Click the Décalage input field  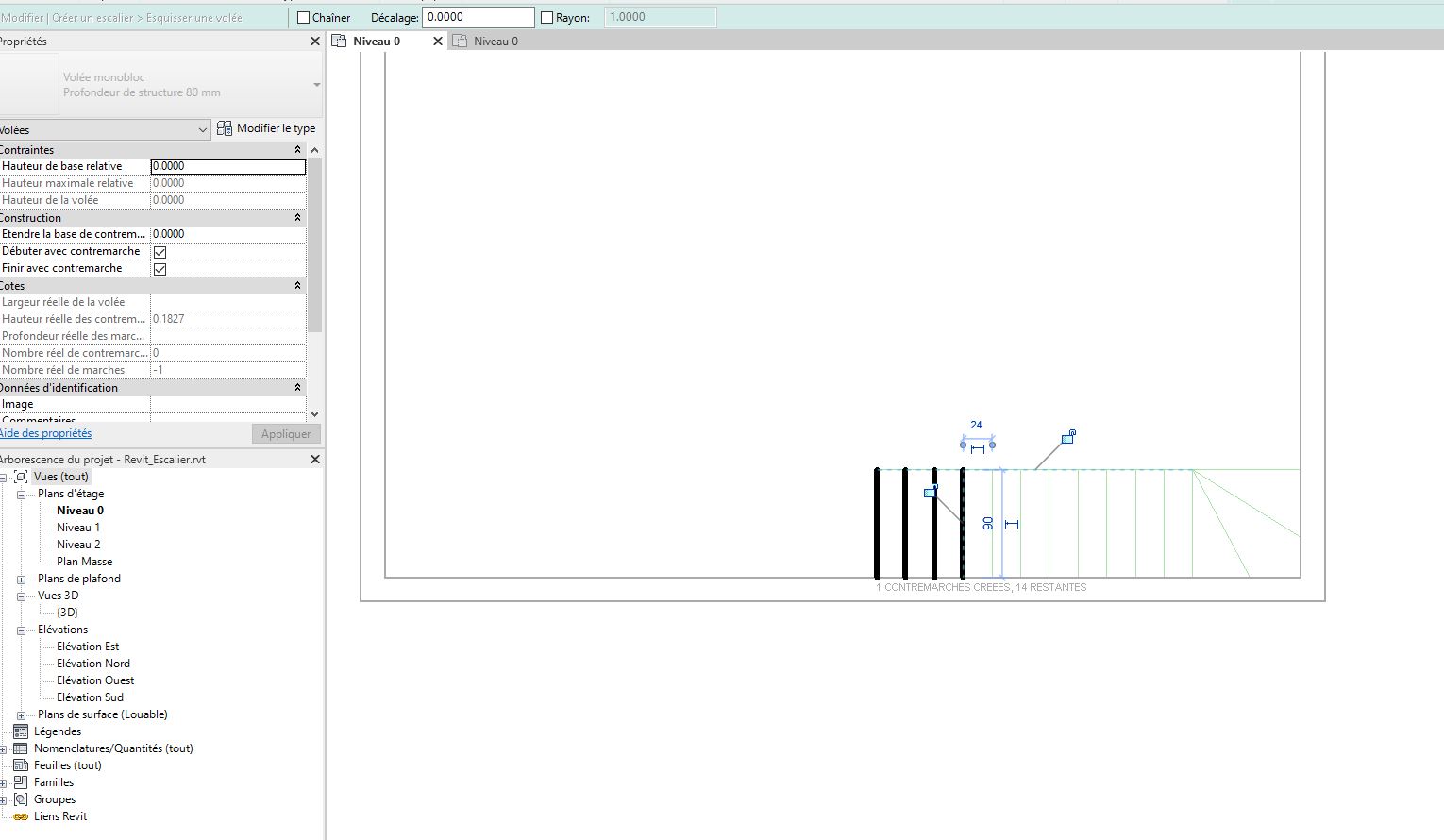click(x=478, y=17)
